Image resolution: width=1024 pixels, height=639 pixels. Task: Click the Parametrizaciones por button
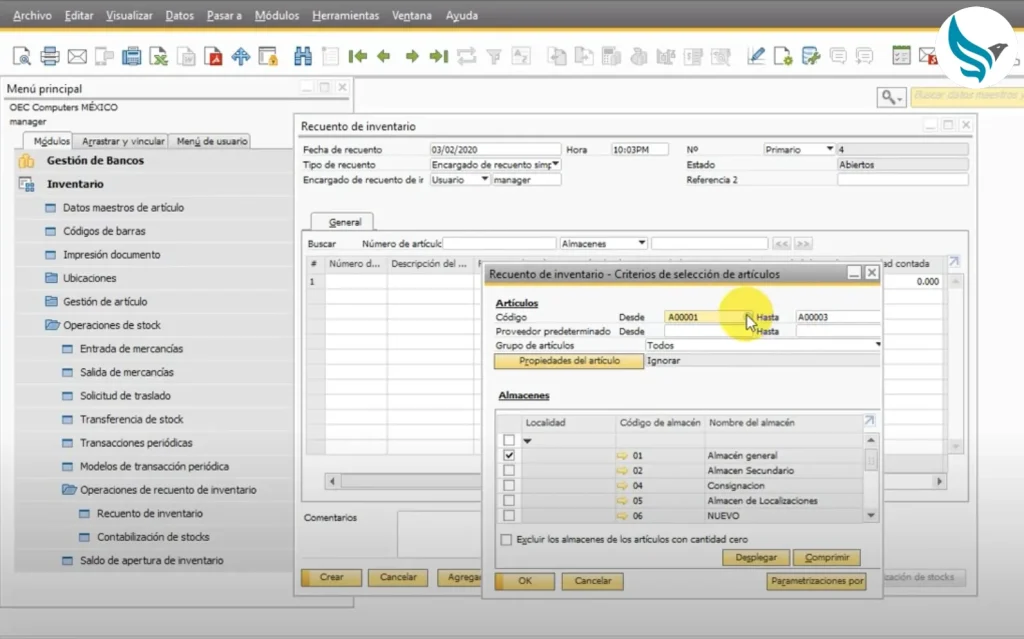(816, 581)
